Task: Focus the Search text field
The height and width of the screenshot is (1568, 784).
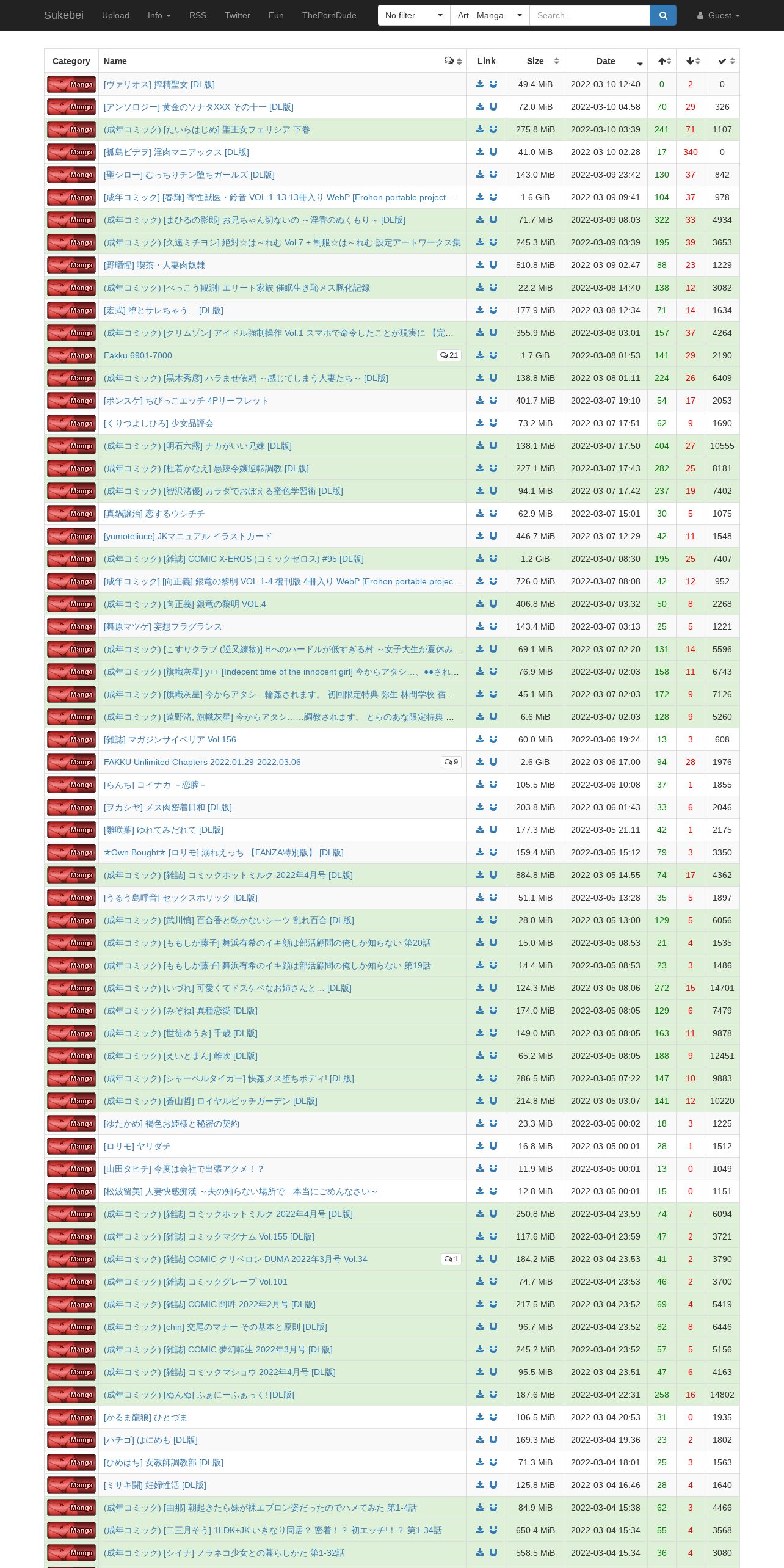Action: 589,15
